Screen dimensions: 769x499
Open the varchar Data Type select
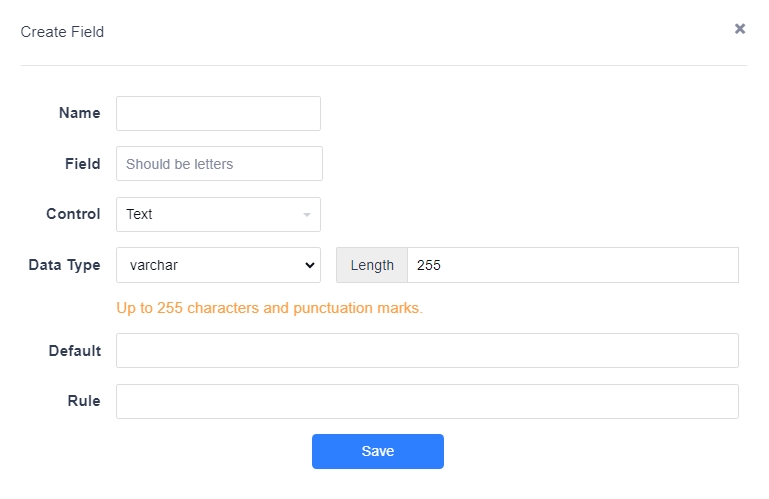pyautogui.click(x=218, y=265)
